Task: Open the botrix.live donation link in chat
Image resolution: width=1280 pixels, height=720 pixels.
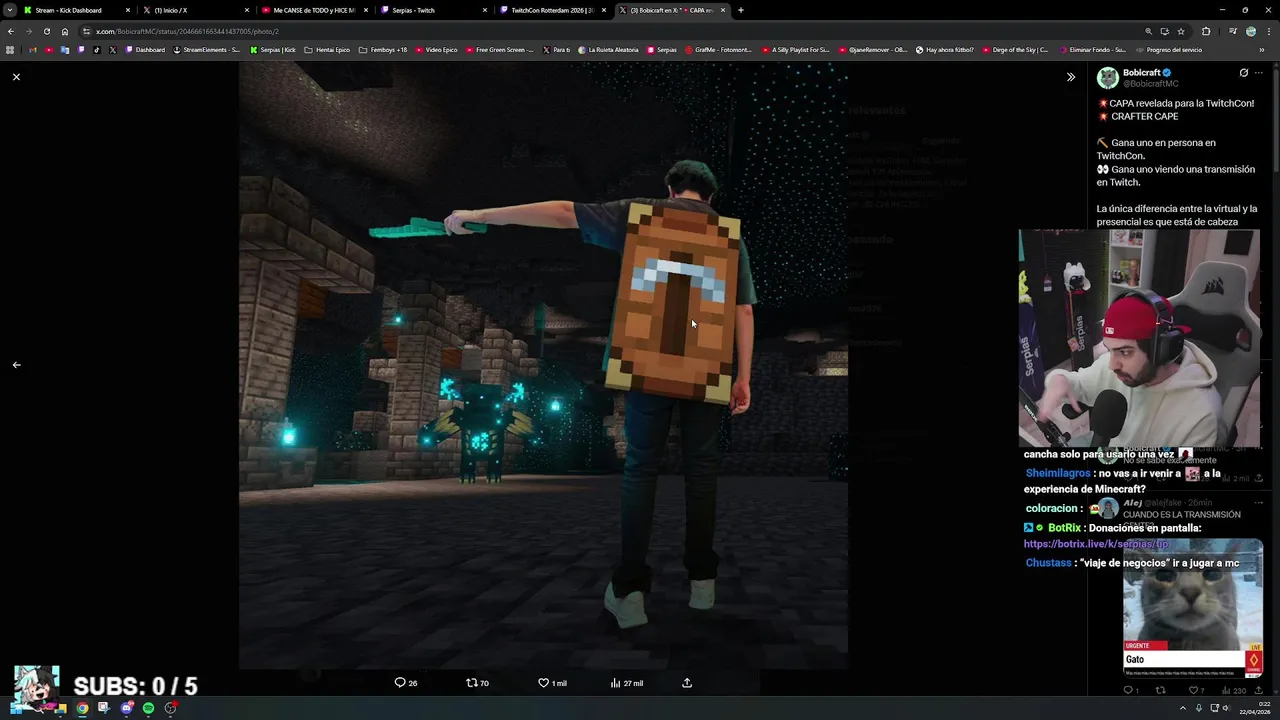Action: pyautogui.click(x=1096, y=544)
